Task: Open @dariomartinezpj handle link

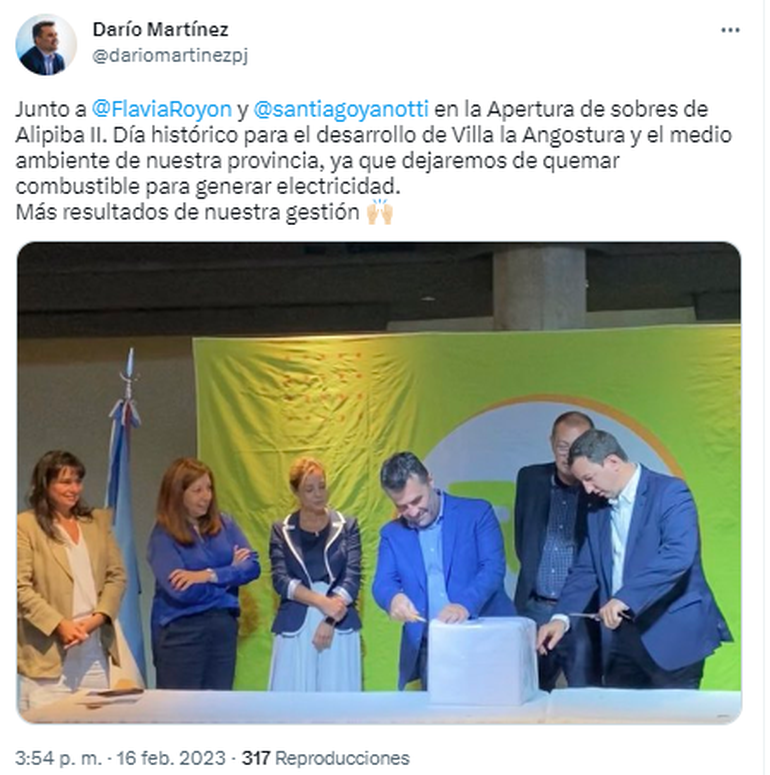Action: 170,55
